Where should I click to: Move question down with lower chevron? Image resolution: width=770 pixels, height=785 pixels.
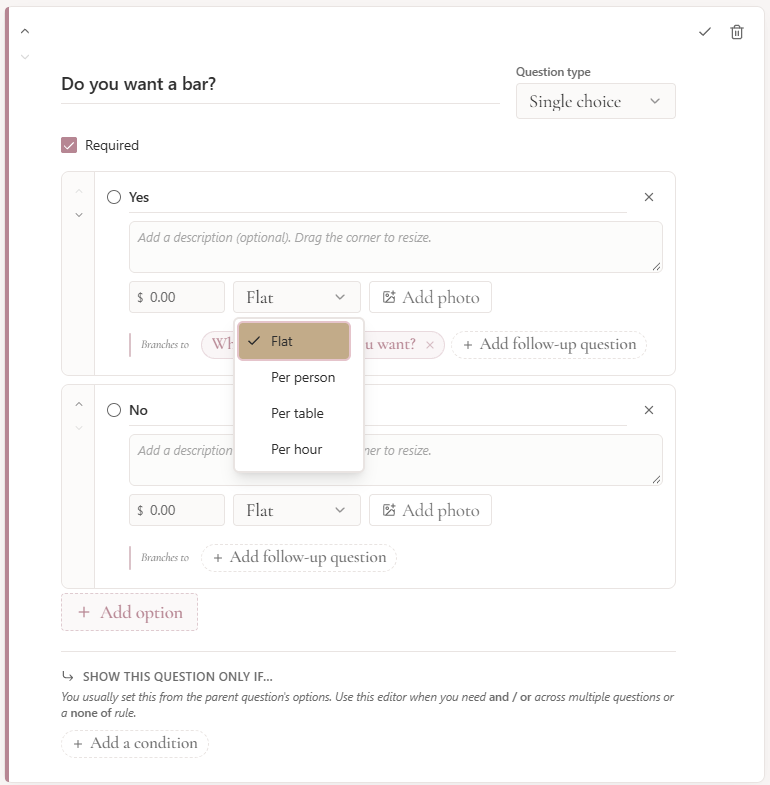tap(25, 57)
